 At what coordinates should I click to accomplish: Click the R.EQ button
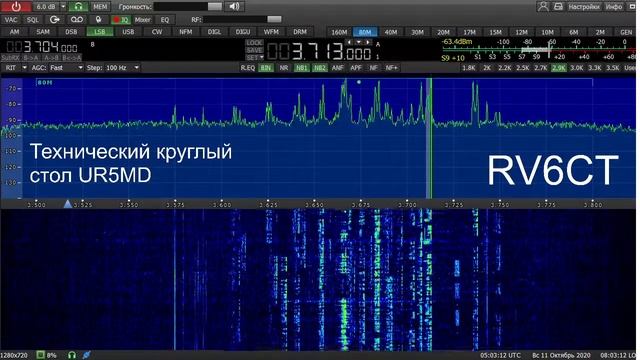(x=248, y=68)
